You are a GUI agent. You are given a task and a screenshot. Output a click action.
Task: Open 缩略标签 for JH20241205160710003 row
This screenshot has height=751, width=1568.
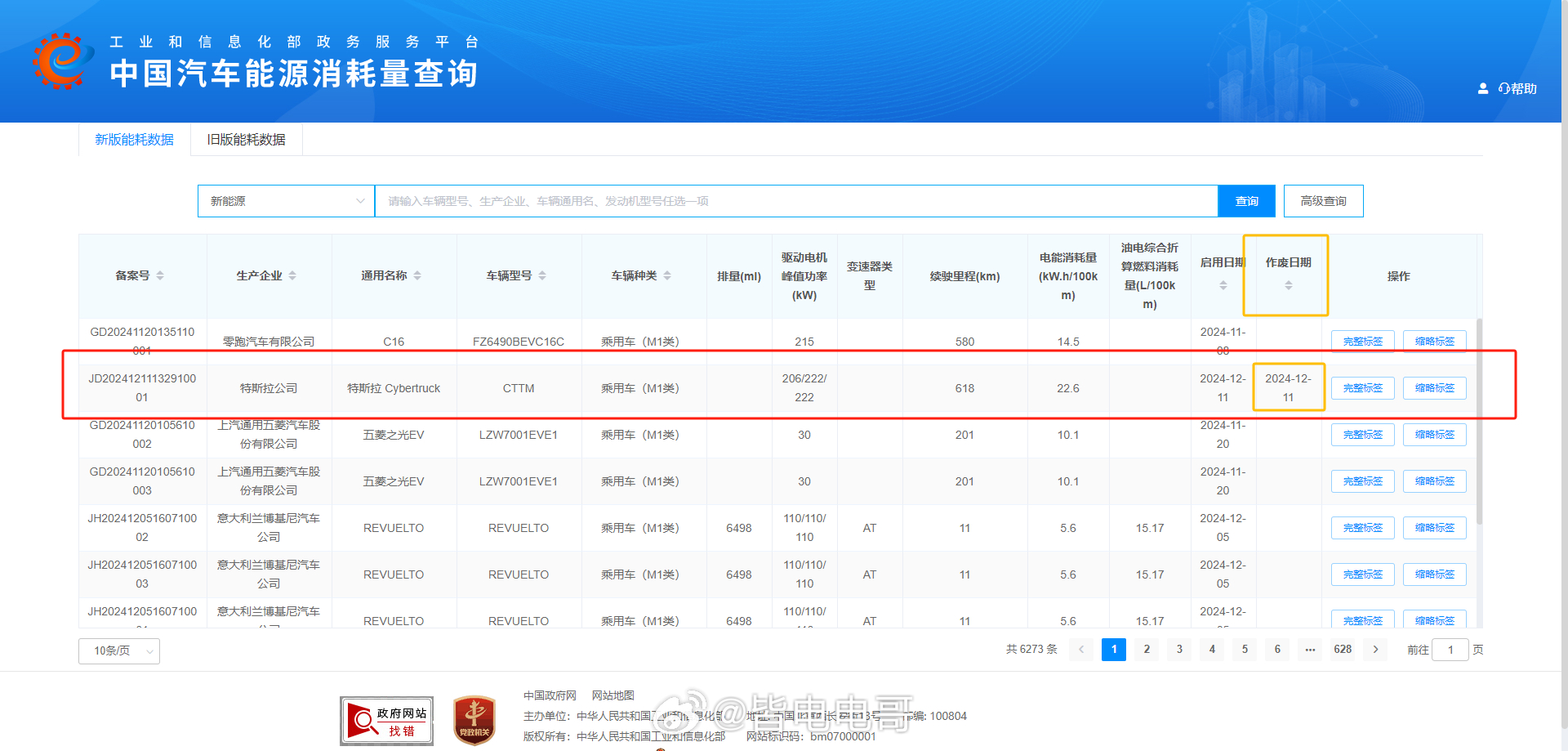coord(1435,574)
